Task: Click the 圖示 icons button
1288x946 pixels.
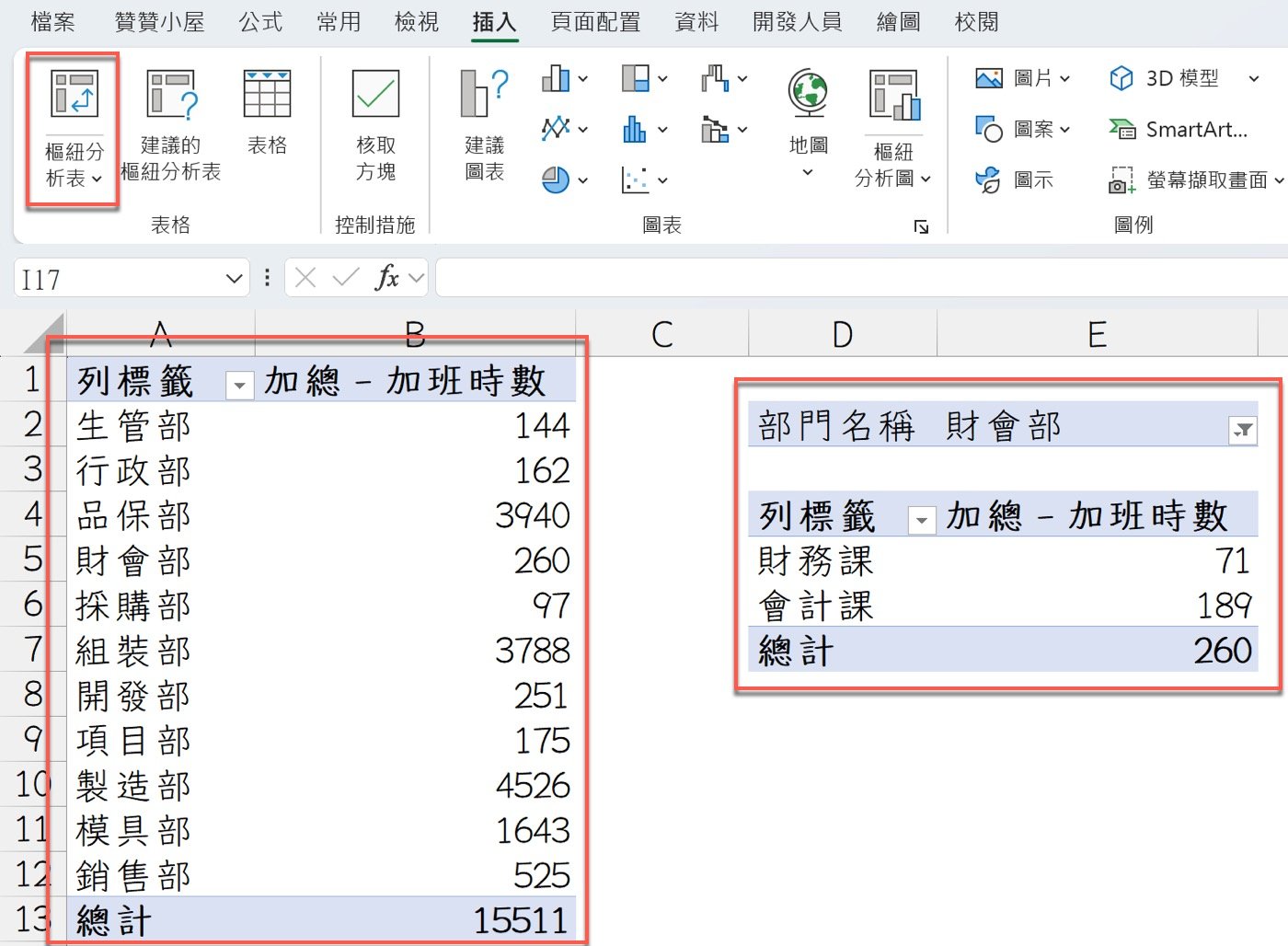Action: (1014, 180)
